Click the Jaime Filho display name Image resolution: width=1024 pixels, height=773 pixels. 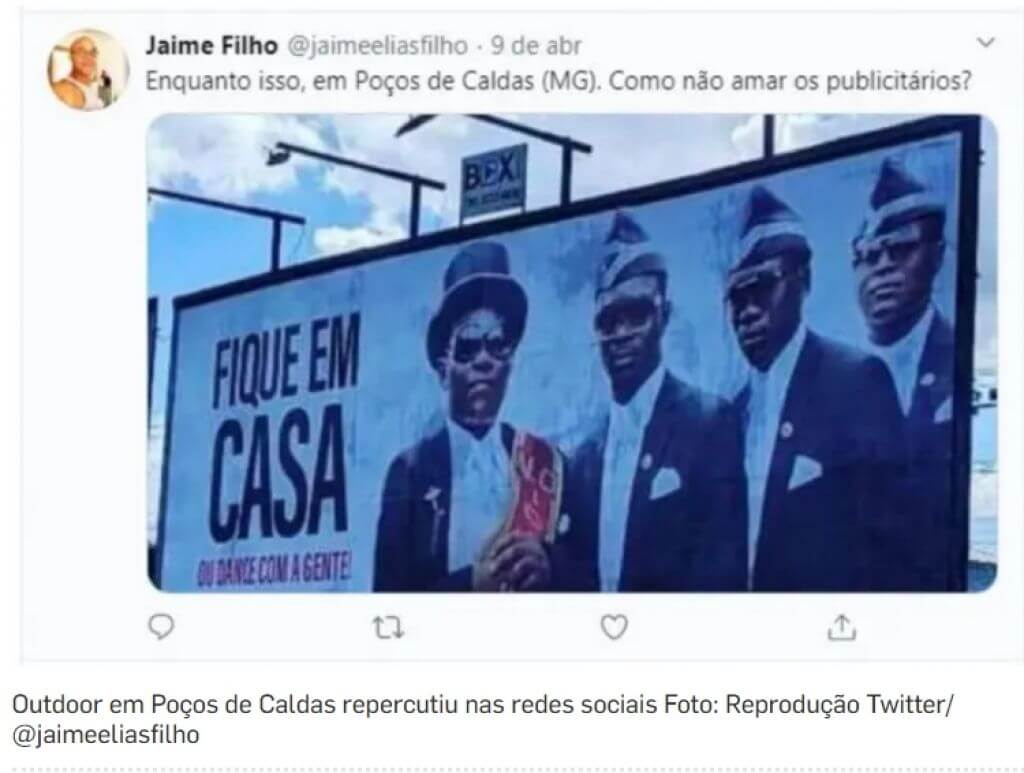coord(212,46)
